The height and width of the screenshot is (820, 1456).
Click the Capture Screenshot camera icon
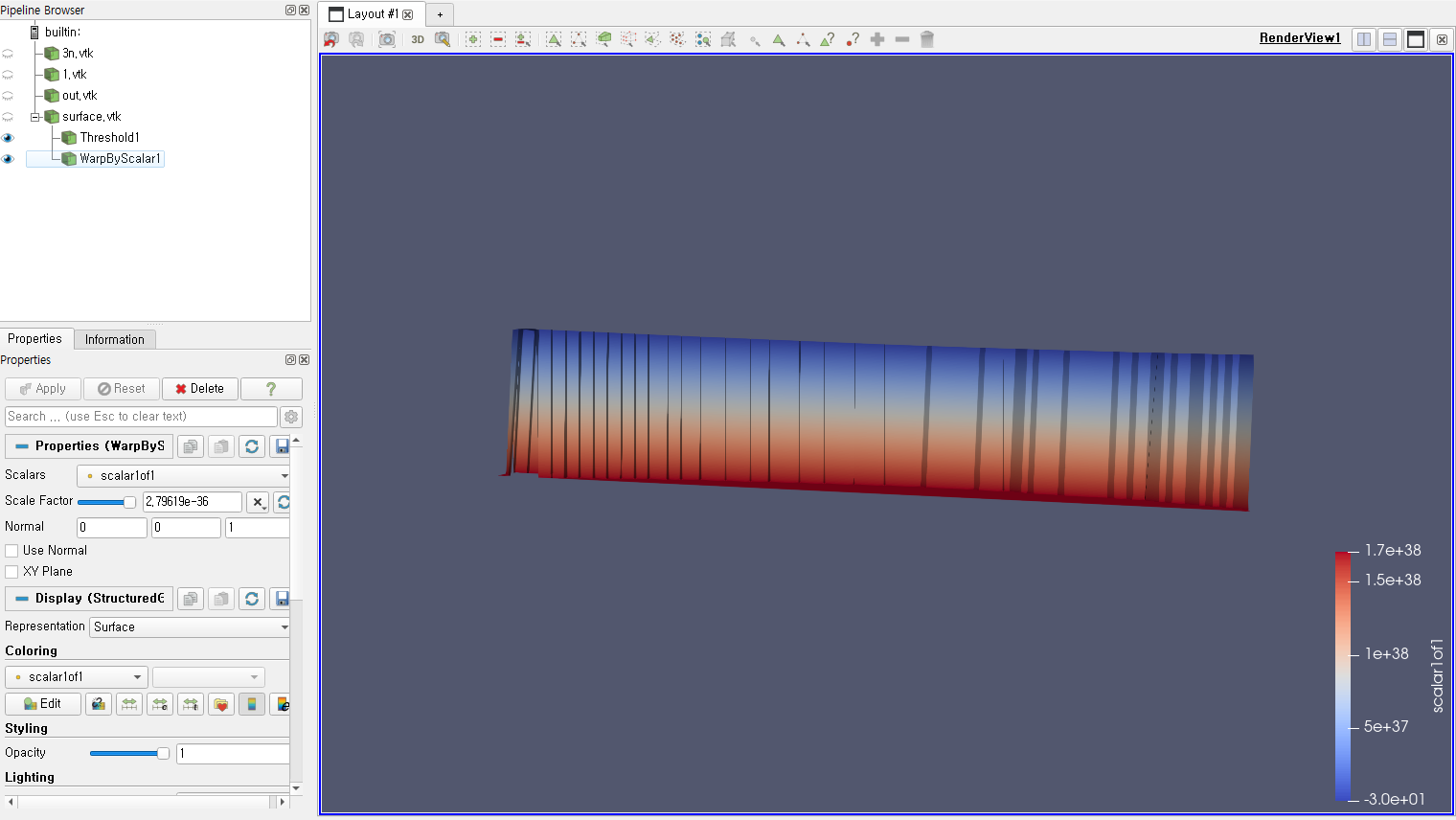[x=387, y=39]
